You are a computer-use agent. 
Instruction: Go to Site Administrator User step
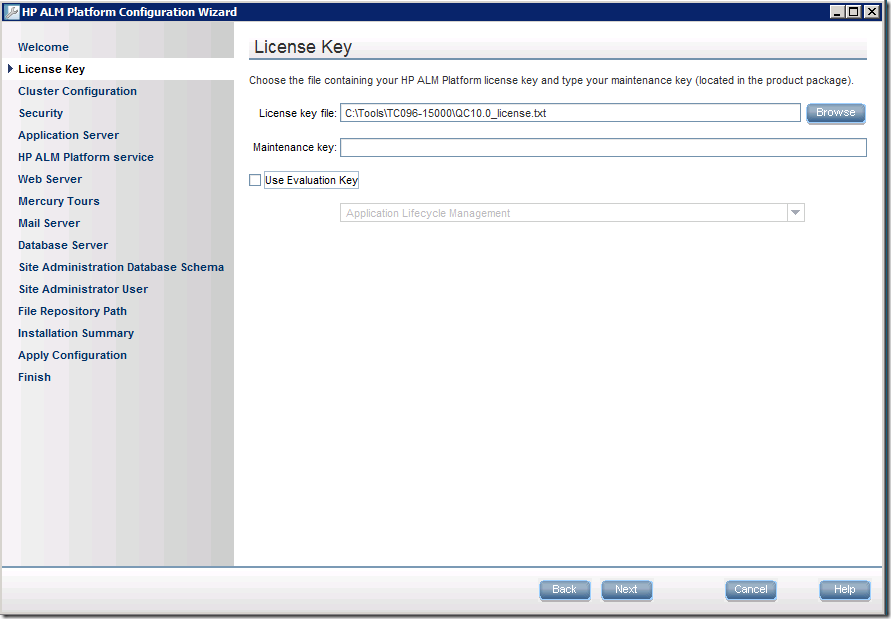[83, 289]
